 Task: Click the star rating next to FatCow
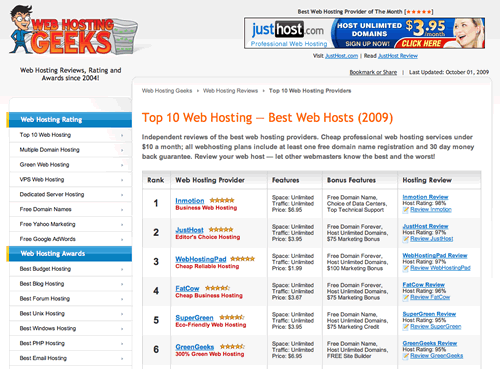(x=217, y=288)
